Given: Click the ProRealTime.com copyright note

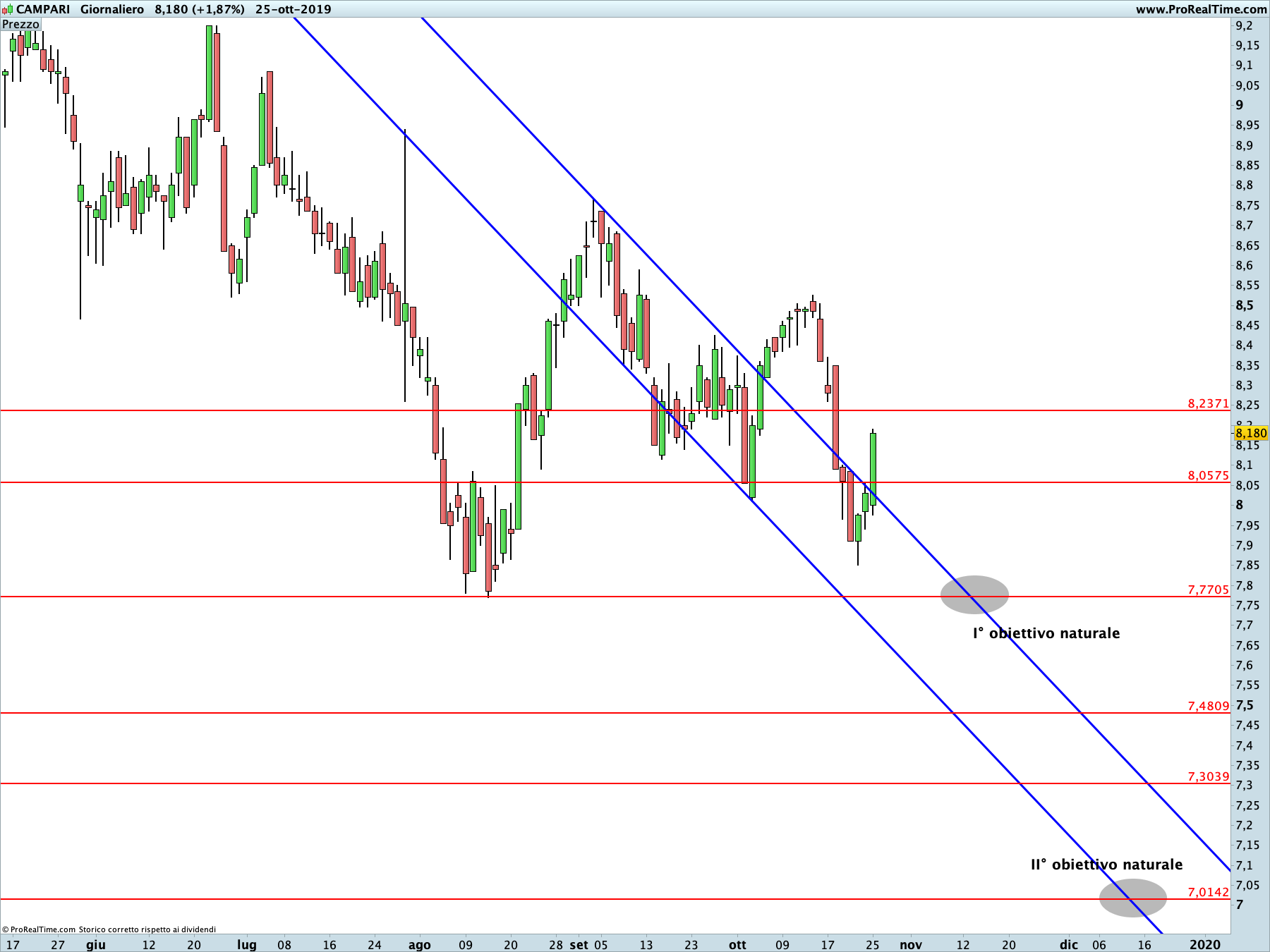Looking at the screenshot, I should (x=109, y=929).
